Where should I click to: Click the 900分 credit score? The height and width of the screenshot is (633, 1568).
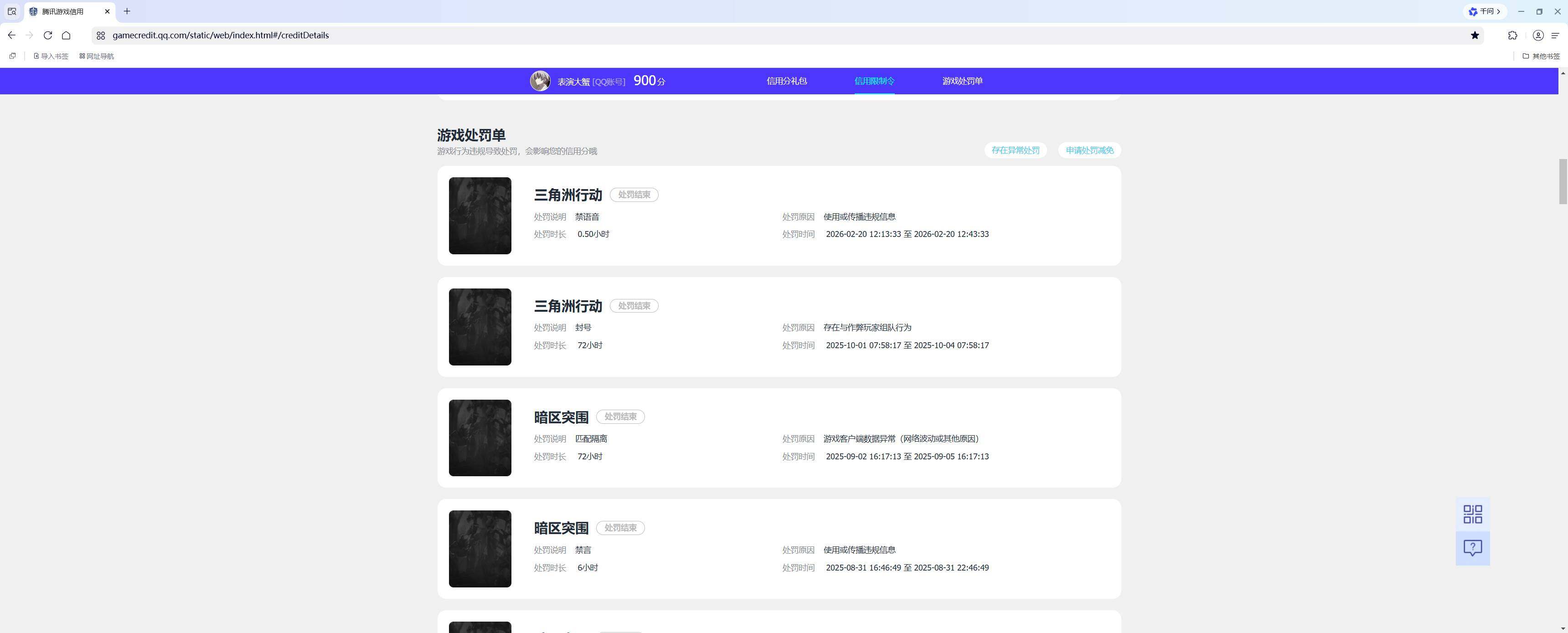click(x=650, y=81)
